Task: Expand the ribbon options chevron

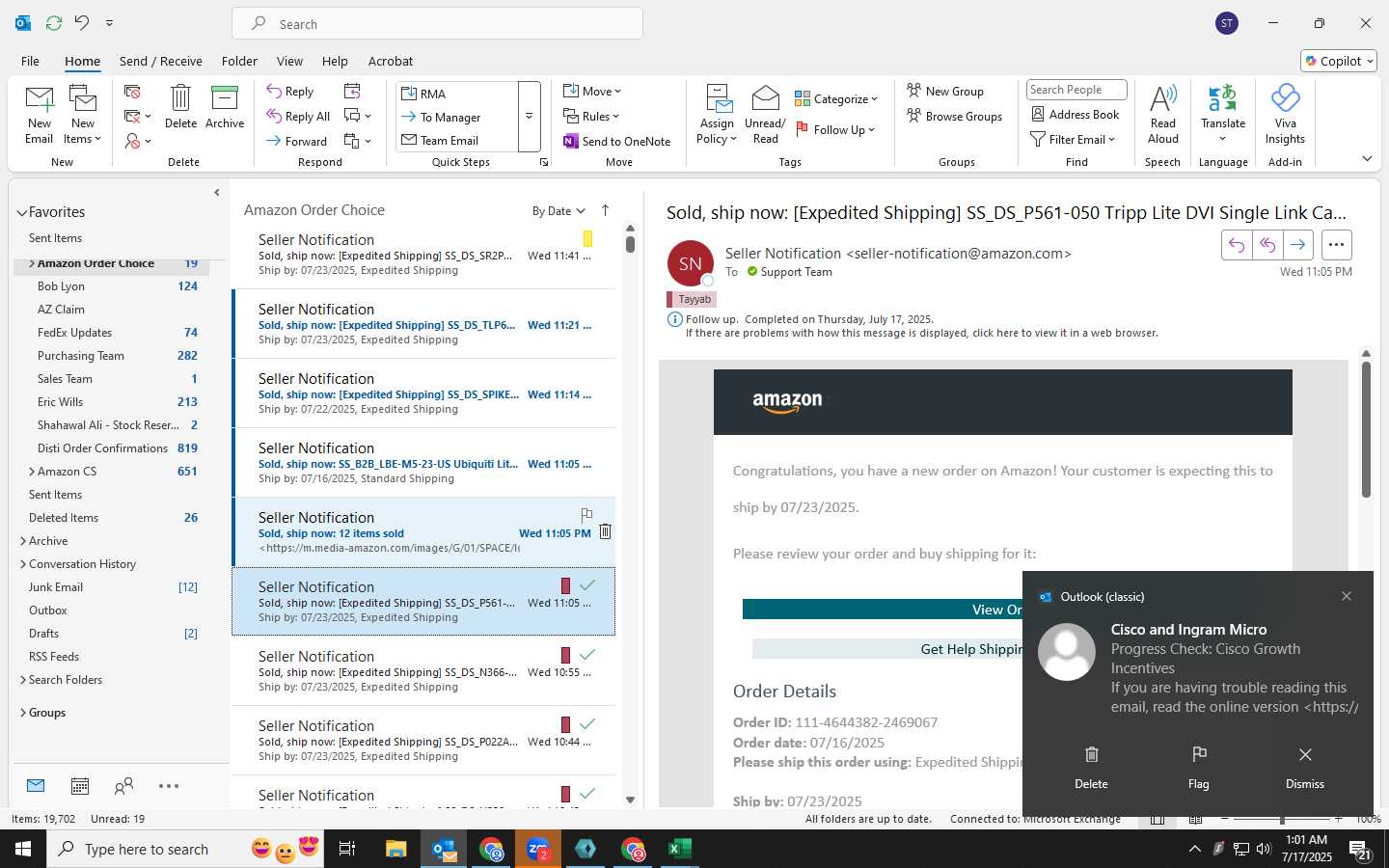Action: click(1367, 158)
